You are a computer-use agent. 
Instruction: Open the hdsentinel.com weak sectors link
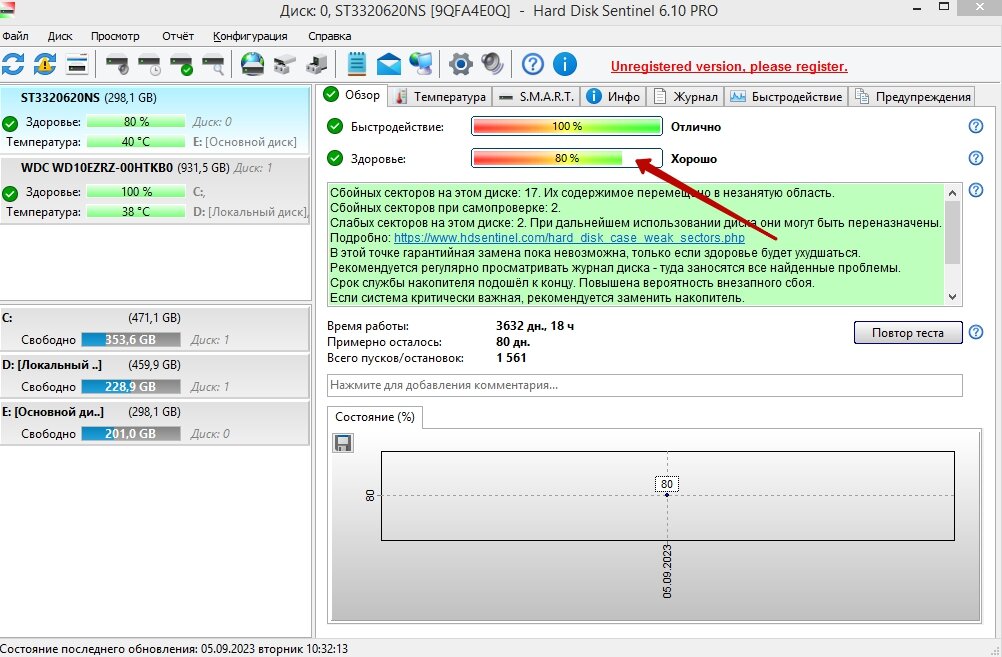point(569,238)
